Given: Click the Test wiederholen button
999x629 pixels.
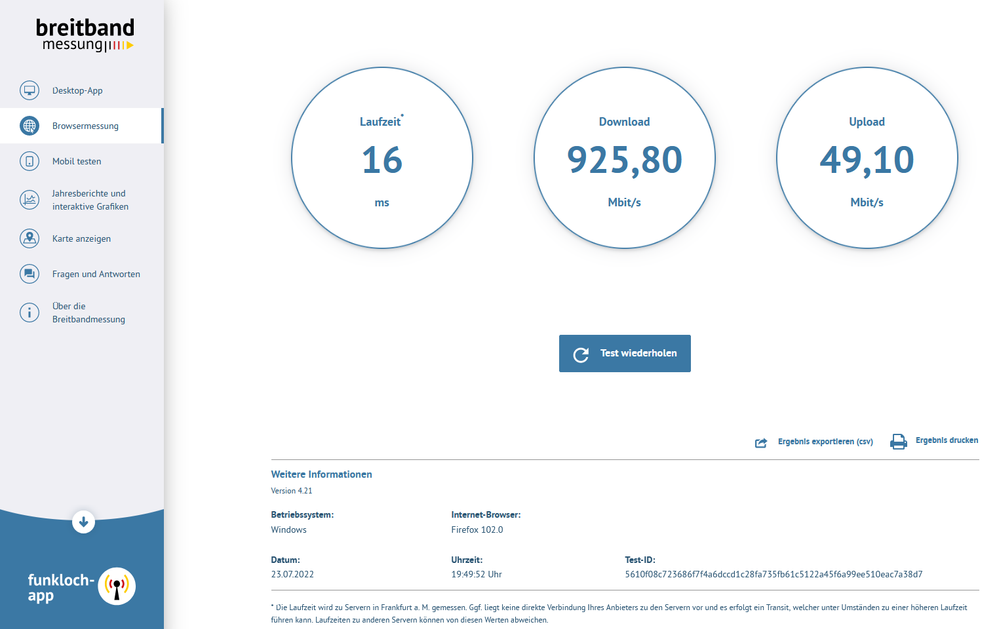Looking at the screenshot, I should pyautogui.click(x=624, y=354).
